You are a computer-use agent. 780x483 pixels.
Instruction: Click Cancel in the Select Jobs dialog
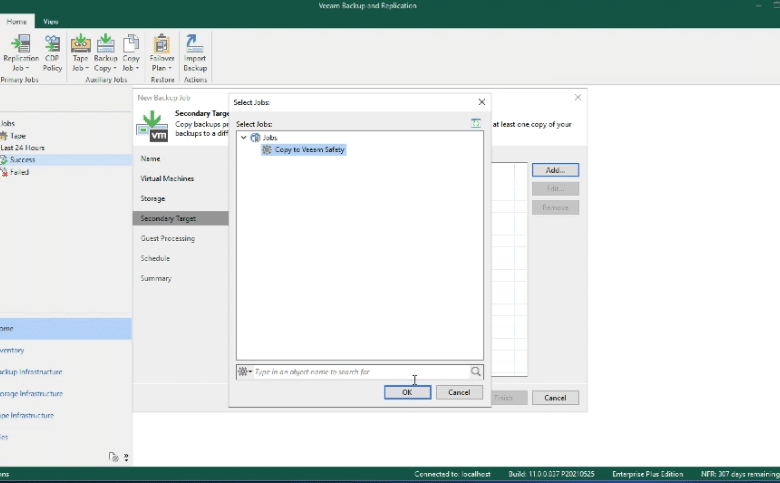[x=459, y=392]
